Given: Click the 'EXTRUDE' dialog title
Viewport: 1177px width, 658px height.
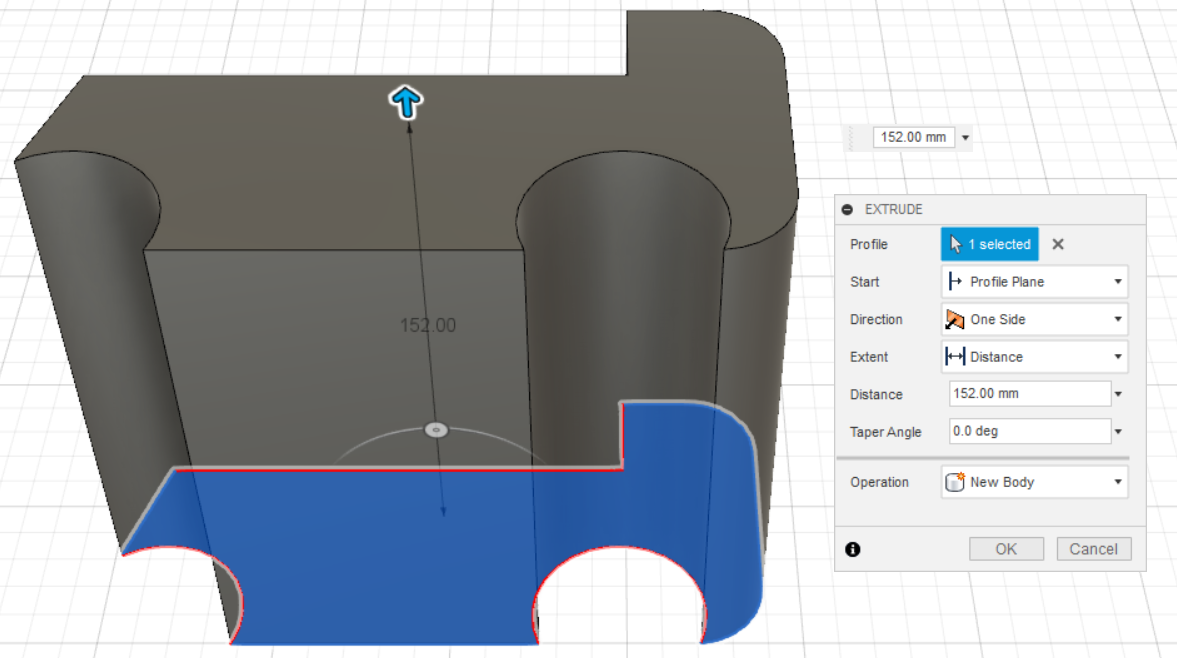Looking at the screenshot, I should (x=893, y=209).
